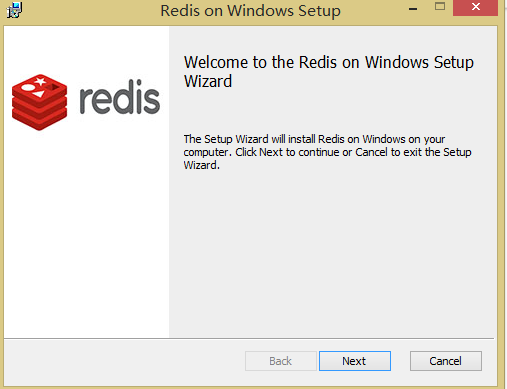
Task: Minimize the Redis setup window
Action: [413, 9]
